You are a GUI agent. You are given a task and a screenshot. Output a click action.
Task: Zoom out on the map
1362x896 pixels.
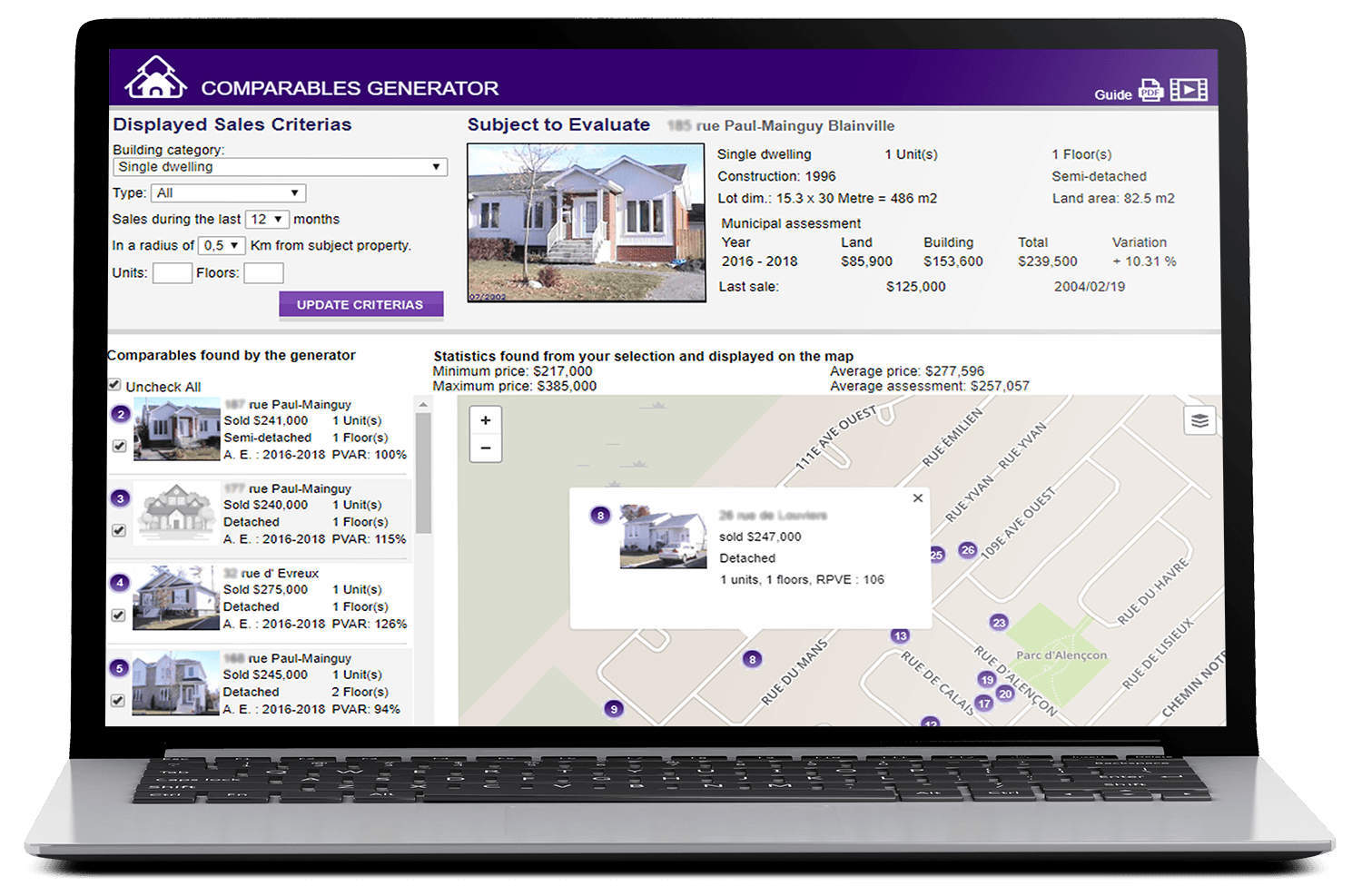tap(486, 448)
